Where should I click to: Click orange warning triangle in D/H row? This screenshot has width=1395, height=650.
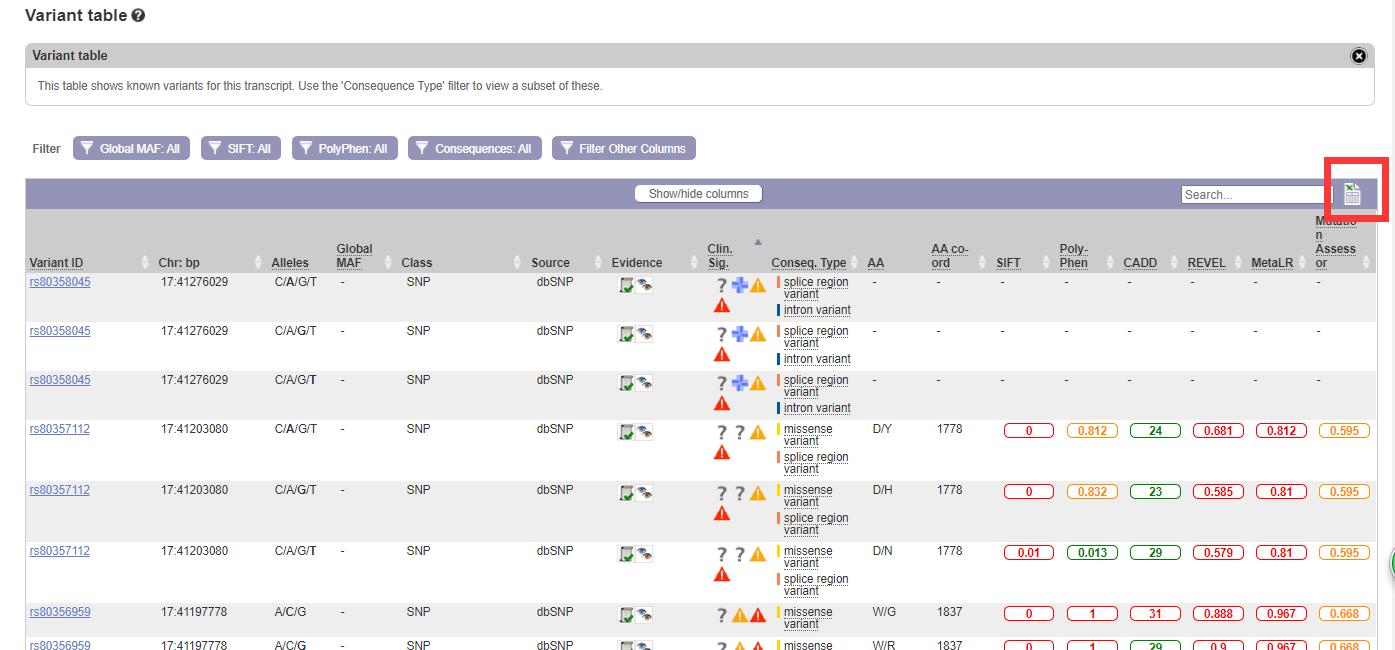[758, 494]
